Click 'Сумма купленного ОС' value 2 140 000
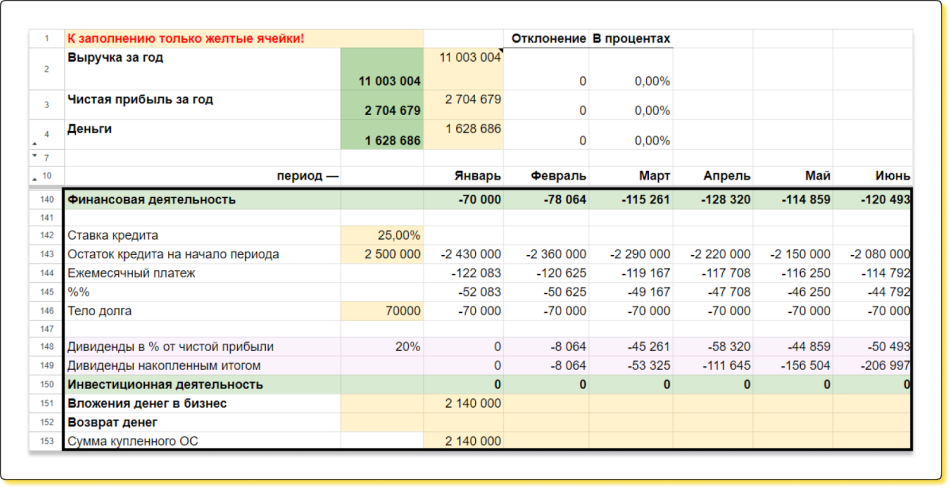The image size is (950, 488). (464, 440)
